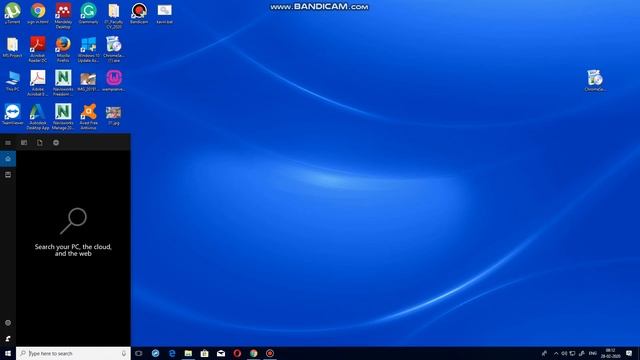Screen dimensions: 640x360
Task: Open the taskbar clock and calendar
Action: [611, 353]
